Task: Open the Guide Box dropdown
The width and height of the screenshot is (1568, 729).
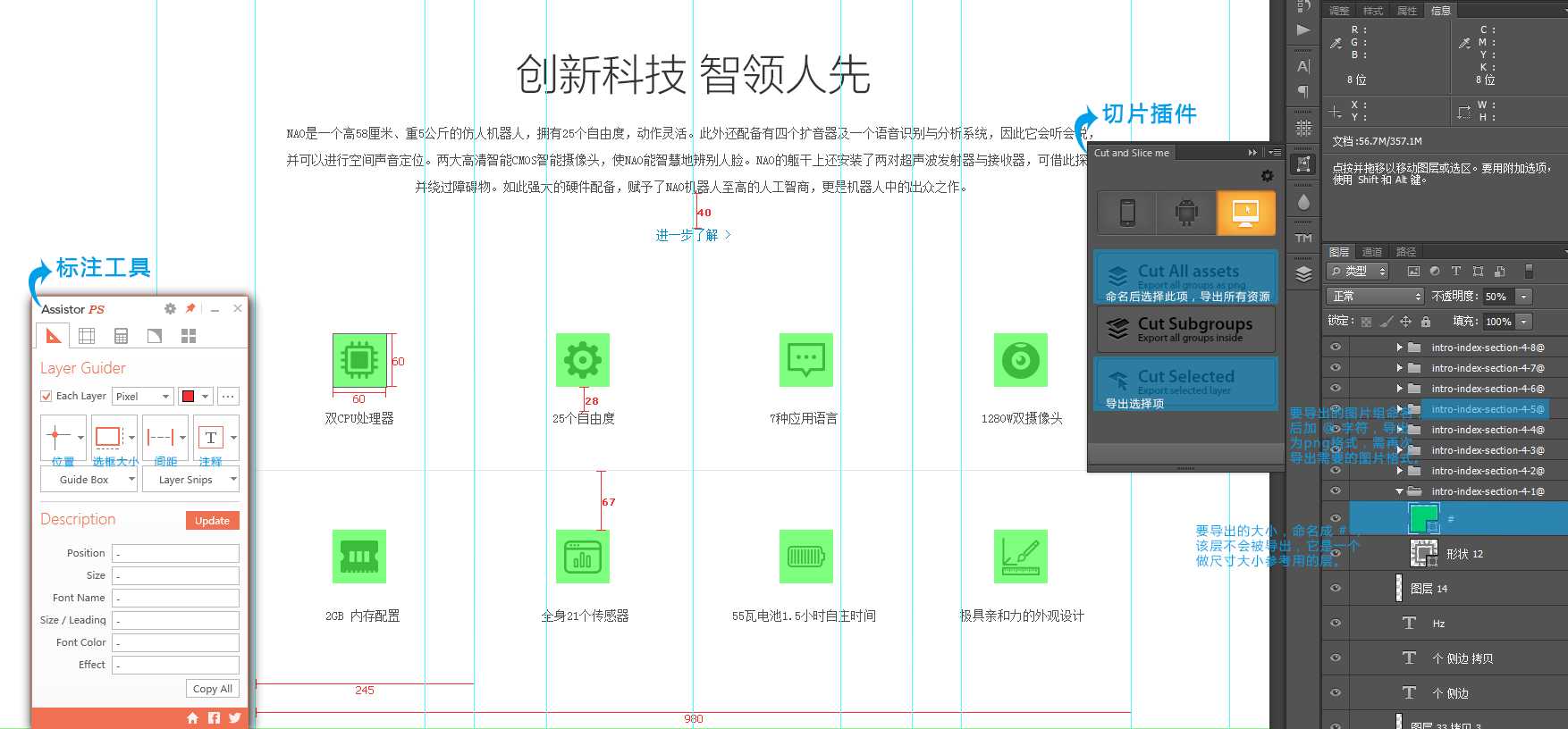Action: 89,480
